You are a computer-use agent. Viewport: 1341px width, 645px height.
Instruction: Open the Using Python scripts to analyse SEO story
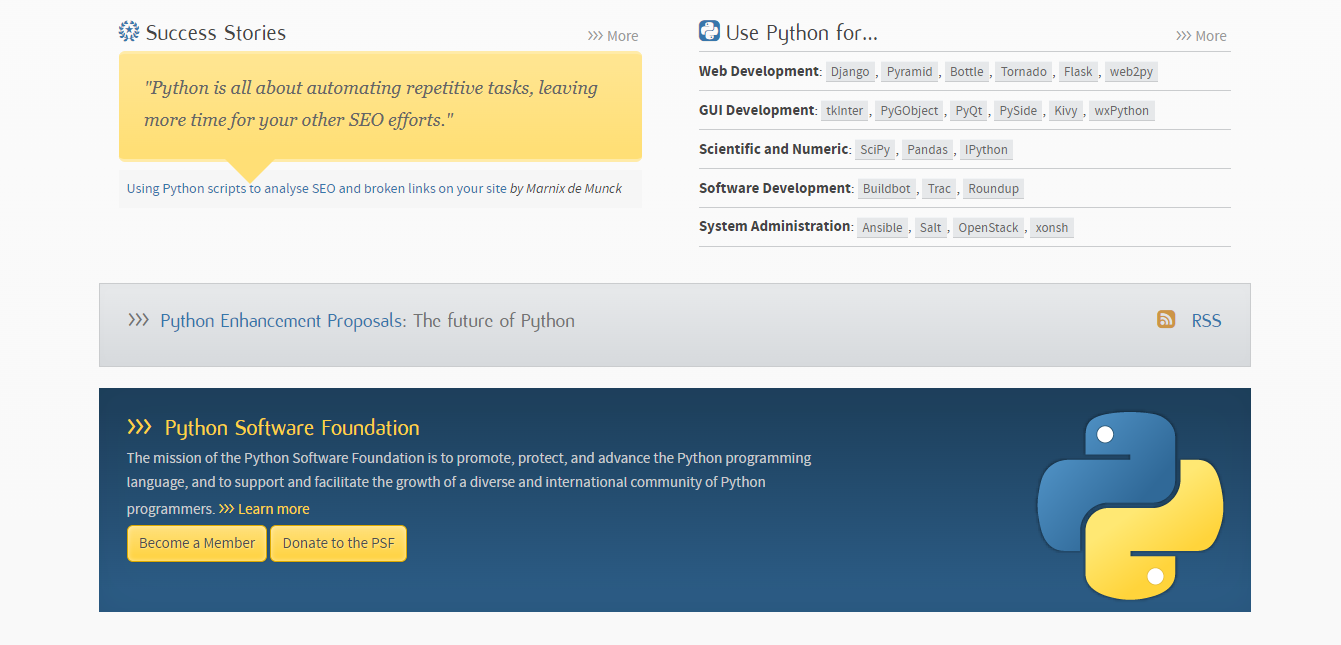(x=317, y=188)
